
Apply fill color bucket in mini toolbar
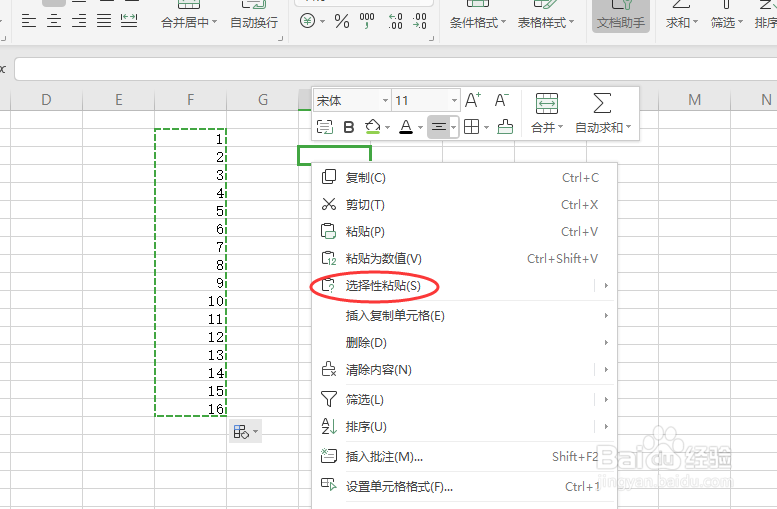[x=373, y=127]
